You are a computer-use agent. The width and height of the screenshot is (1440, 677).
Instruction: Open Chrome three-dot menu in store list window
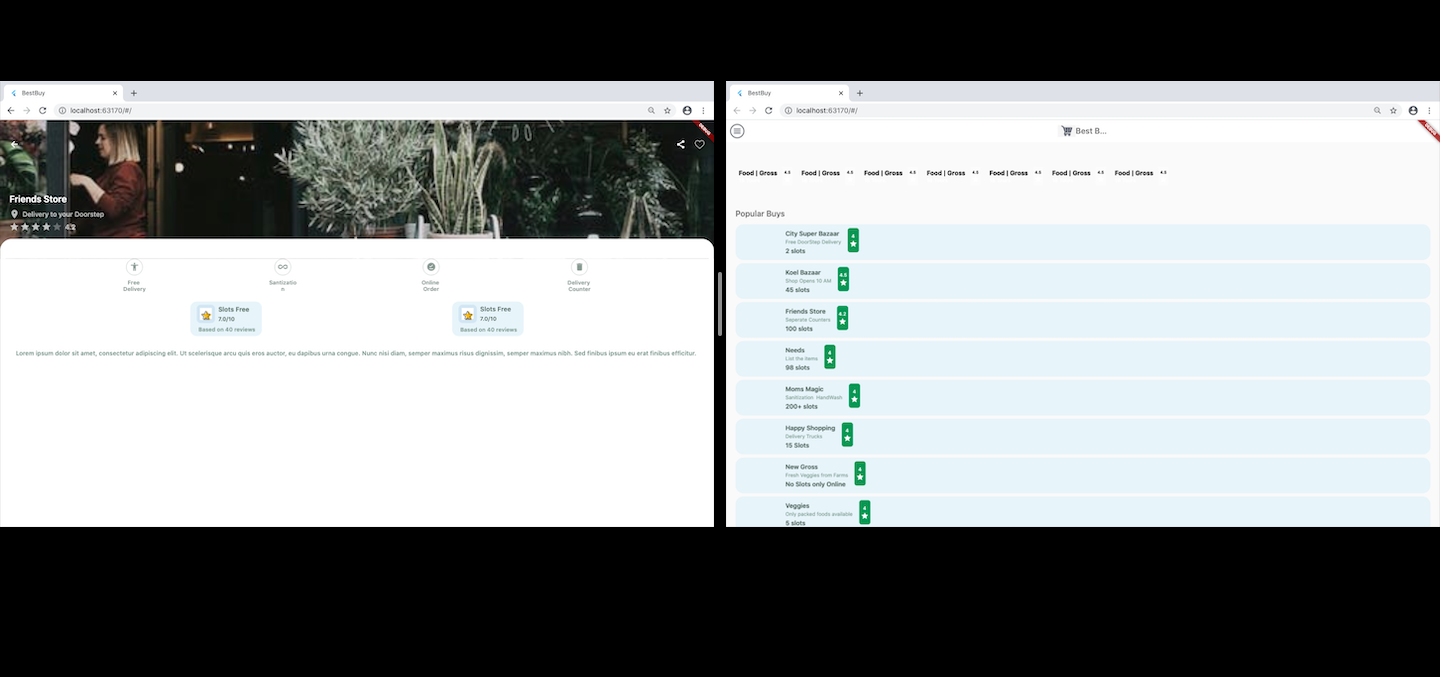1429,110
